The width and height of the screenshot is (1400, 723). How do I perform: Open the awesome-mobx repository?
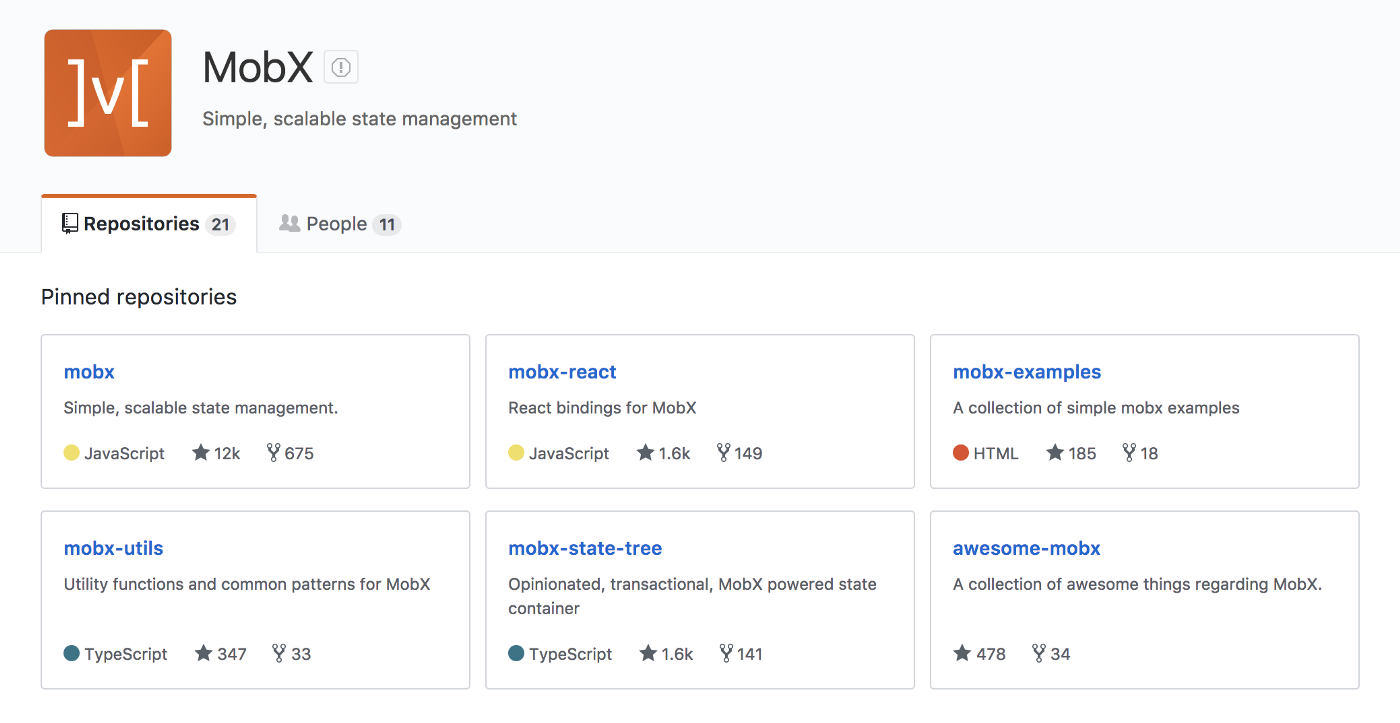pyautogui.click(x=1027, y=548)
